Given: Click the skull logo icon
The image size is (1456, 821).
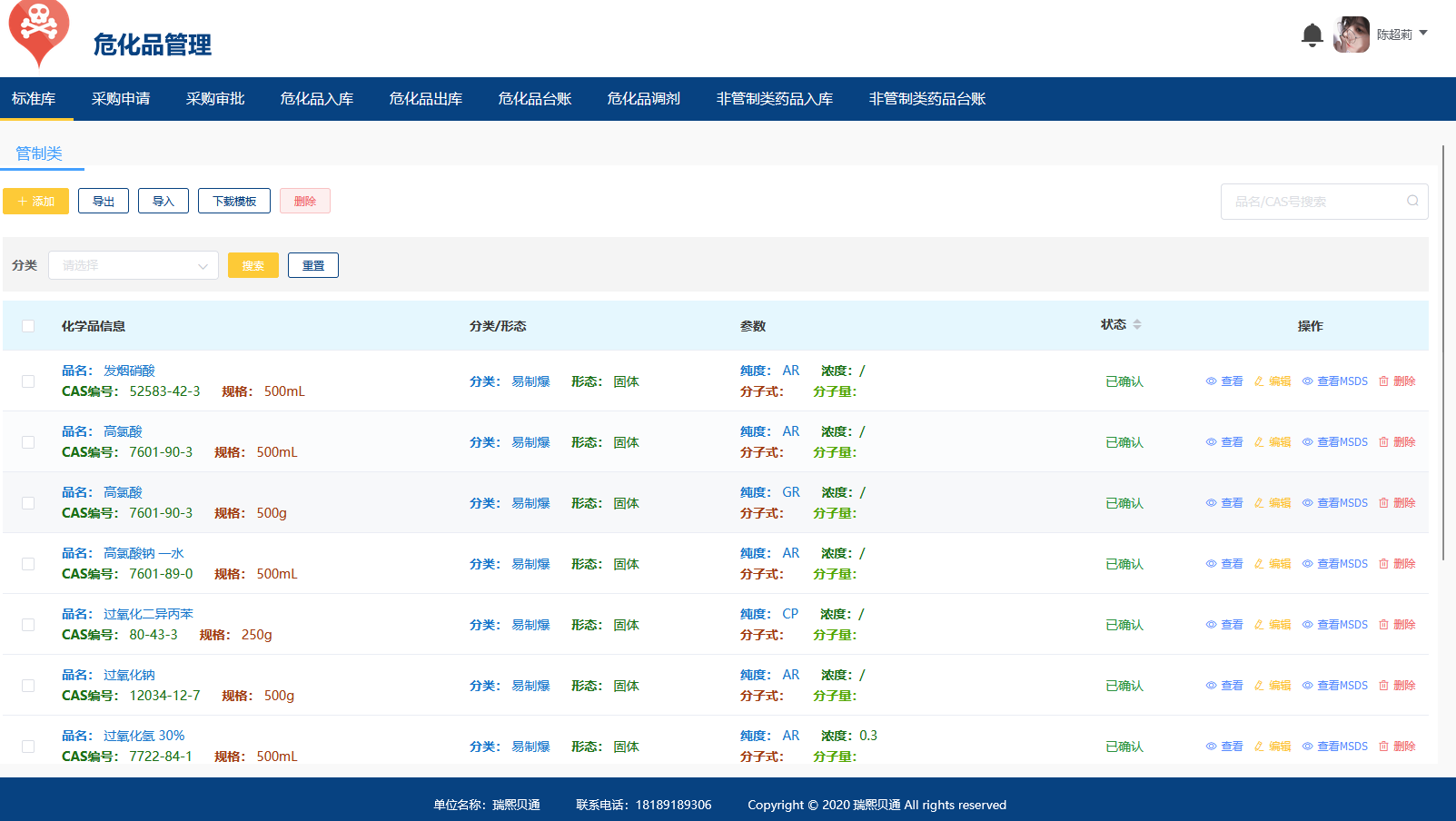Looking at the screenshot, I should tap(38, 34).
